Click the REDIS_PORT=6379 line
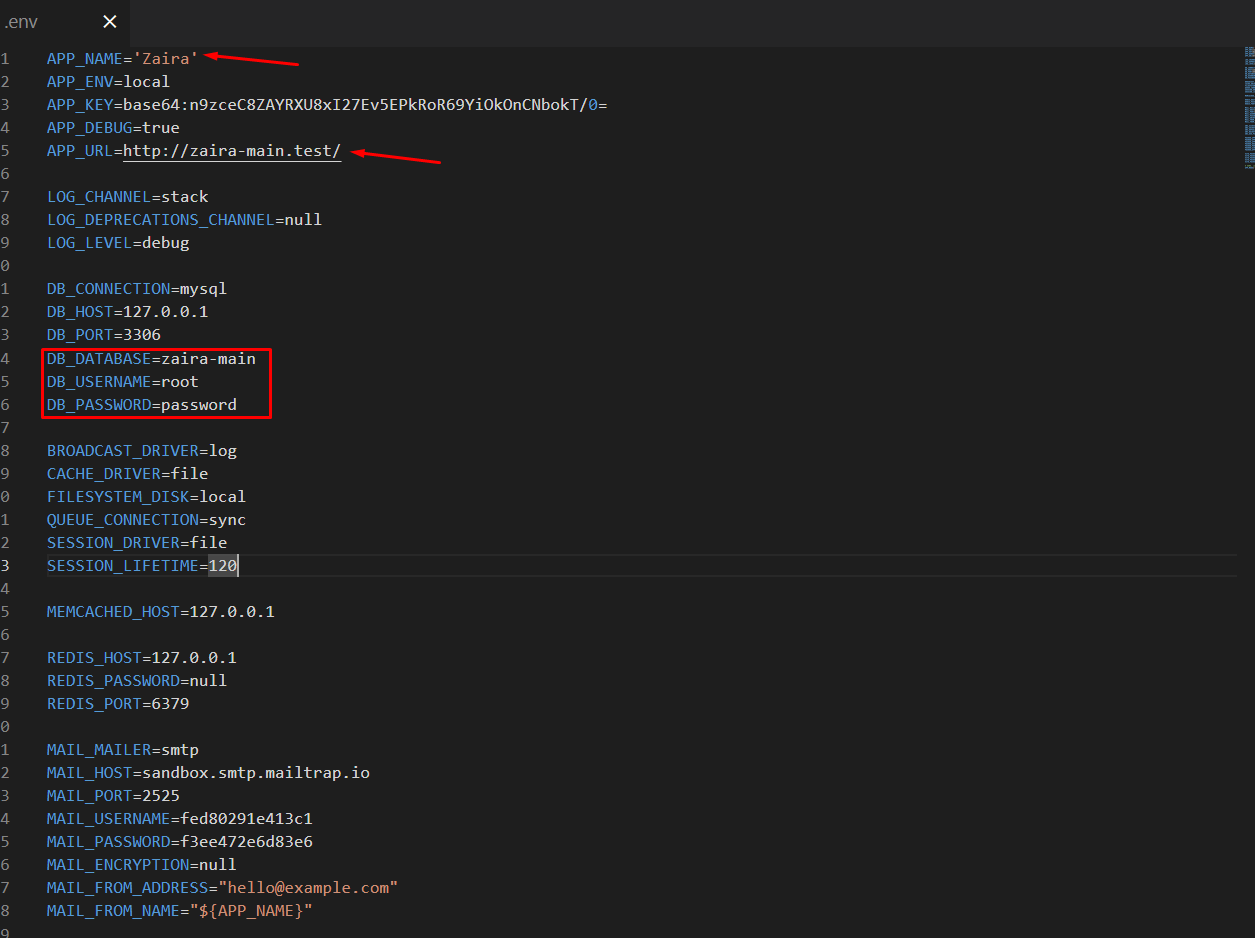This screenshot has height=938, width=1255. [118, 704]
